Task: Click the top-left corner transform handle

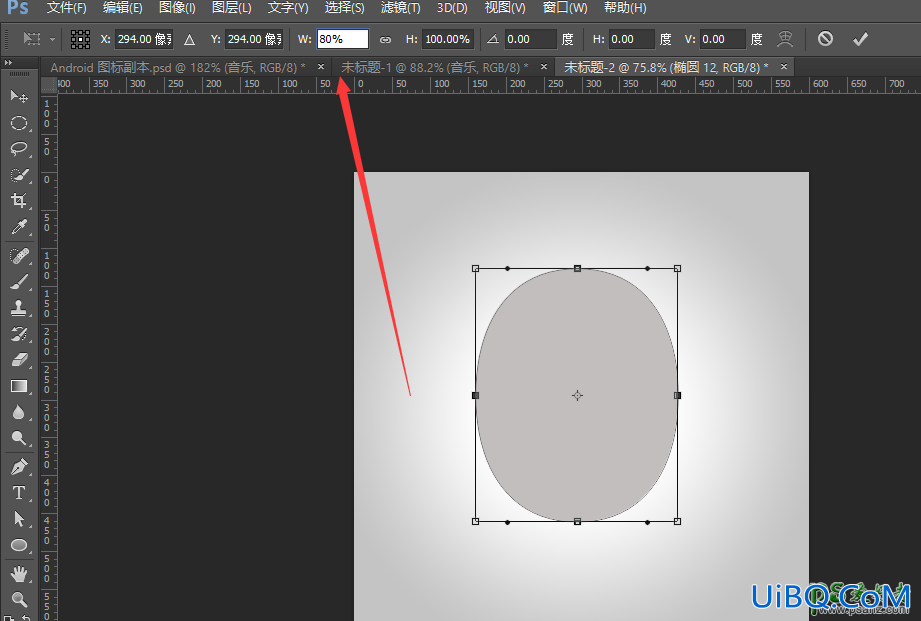Action: coord(476,268)
